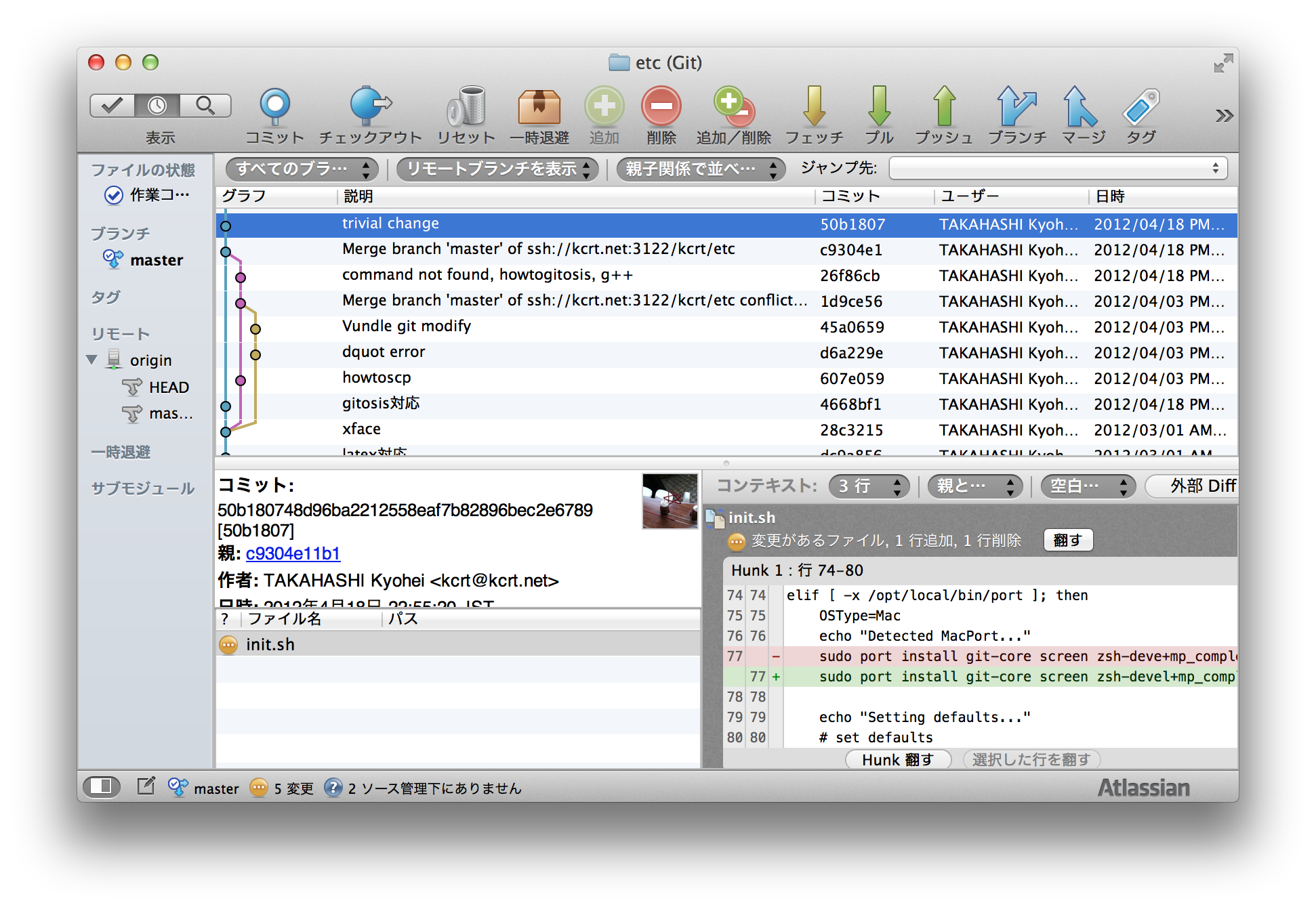Select the gitosis対応 commit

[726, 404]
